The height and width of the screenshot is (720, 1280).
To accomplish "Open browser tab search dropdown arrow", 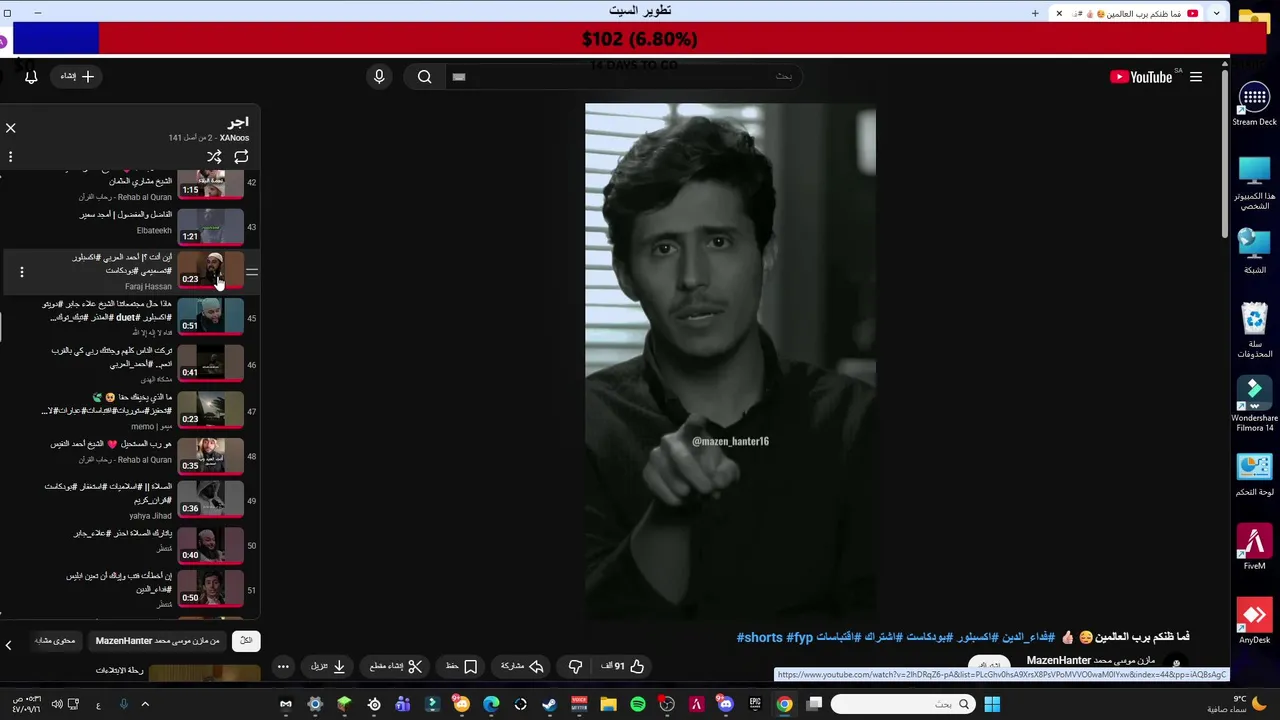I will tap(1216, 13).
